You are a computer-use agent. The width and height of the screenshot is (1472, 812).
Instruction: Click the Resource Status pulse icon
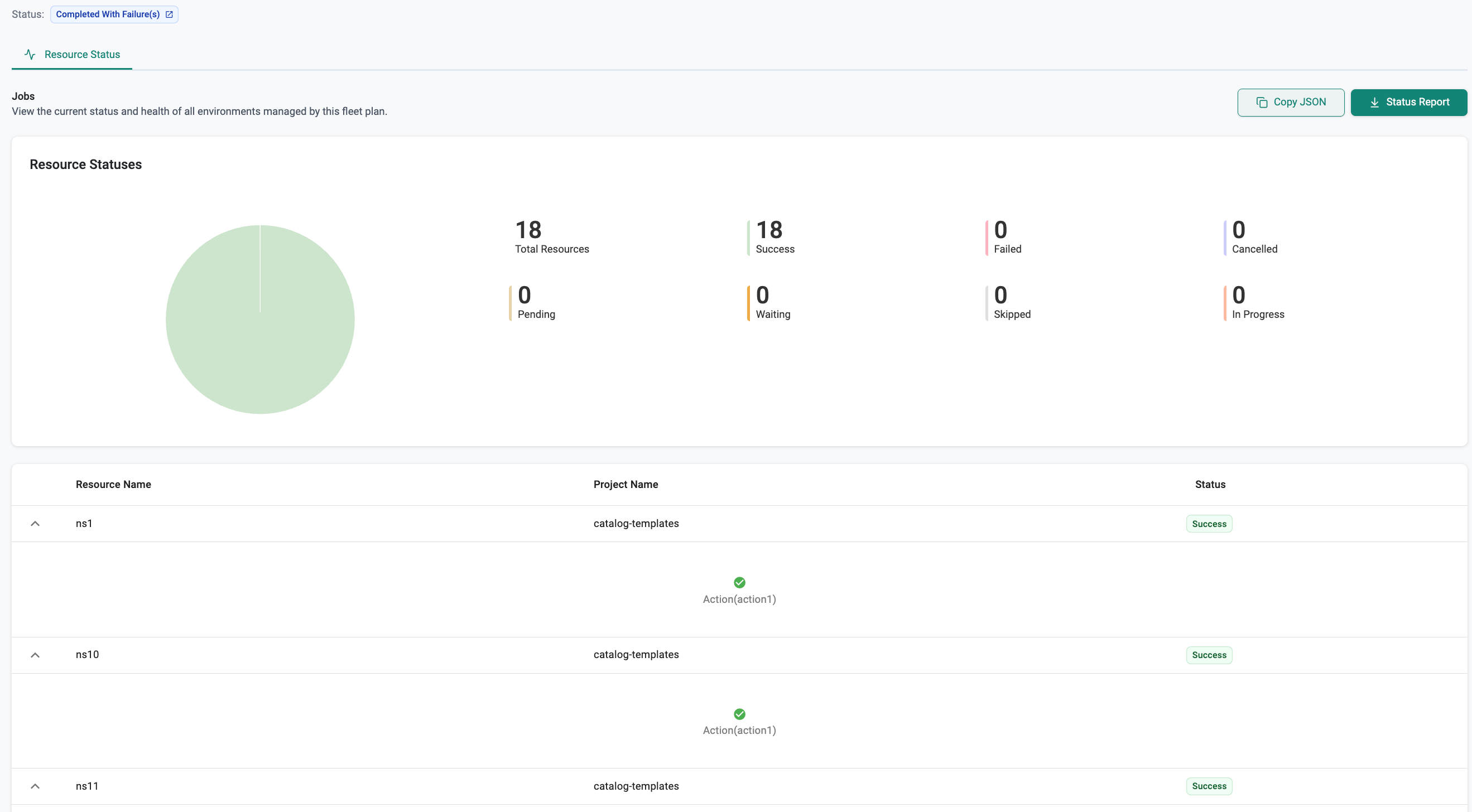point(30,54)
